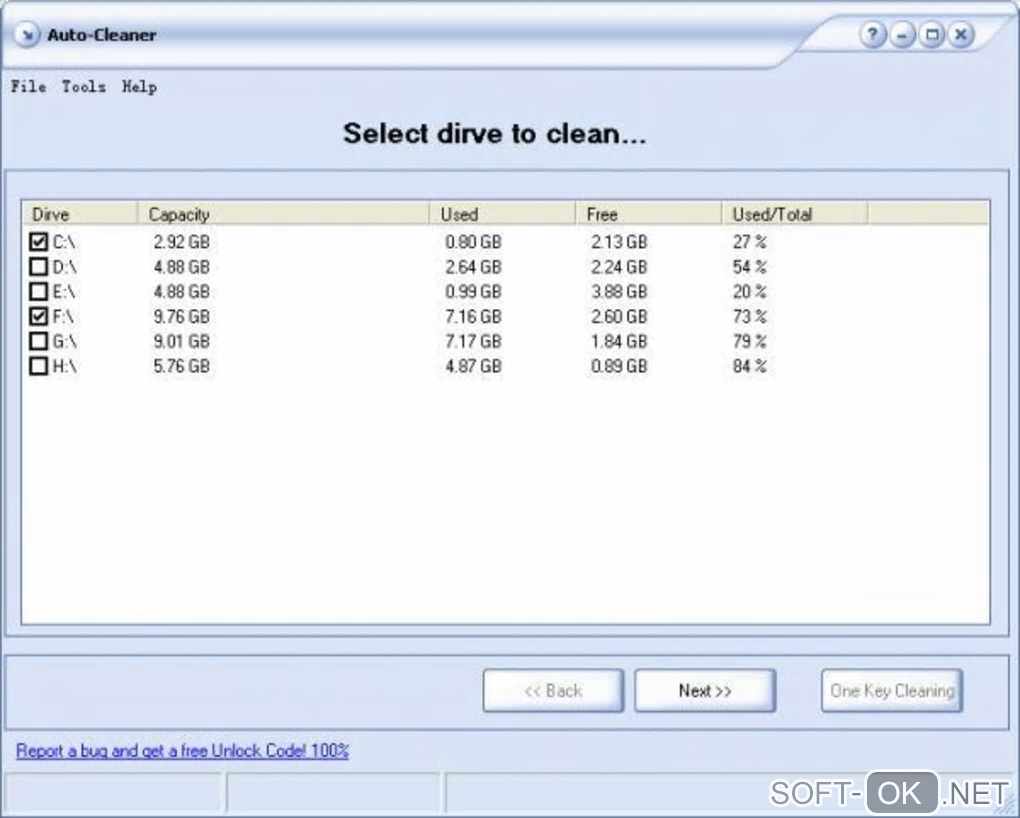This screenshot has height=818, width=1020.
Task: Click the << Back button
Action: coord(553,690)
